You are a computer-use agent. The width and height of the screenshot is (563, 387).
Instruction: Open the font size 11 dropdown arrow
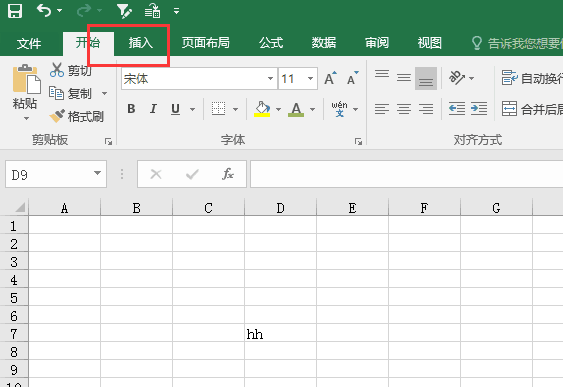coord(310,78)
